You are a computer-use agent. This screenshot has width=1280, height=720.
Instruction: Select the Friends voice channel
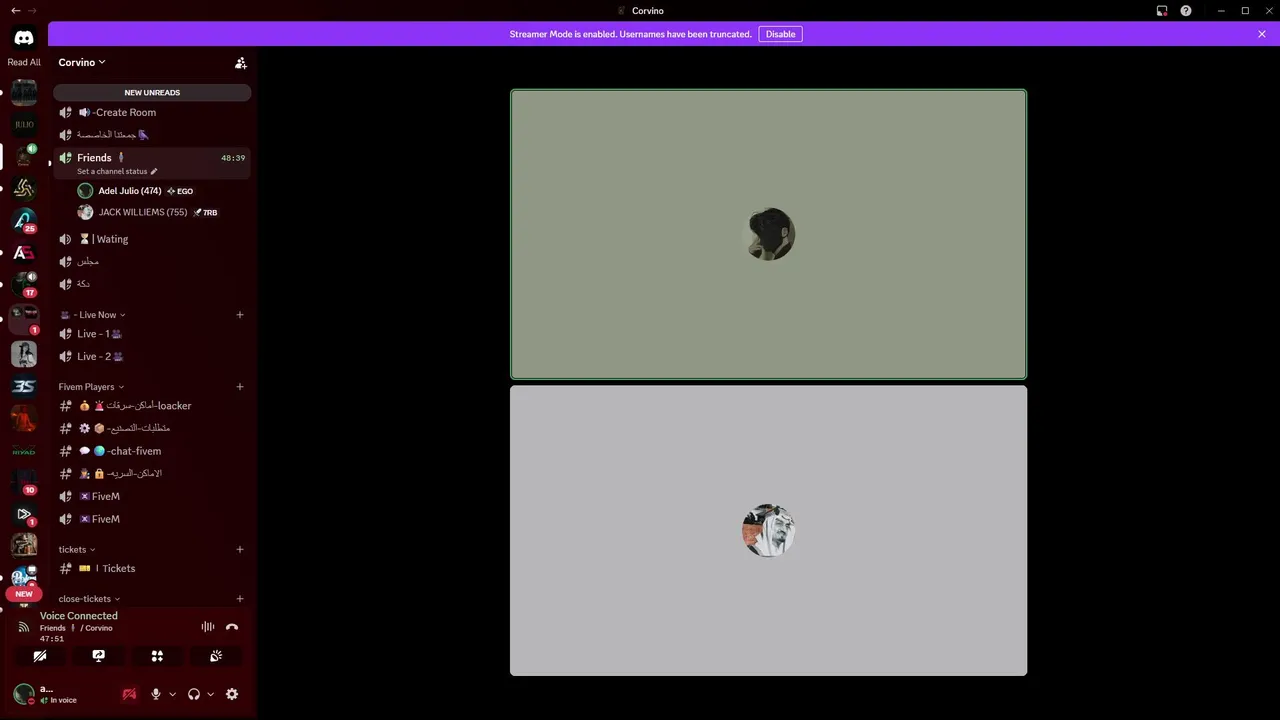pos(152,158)
